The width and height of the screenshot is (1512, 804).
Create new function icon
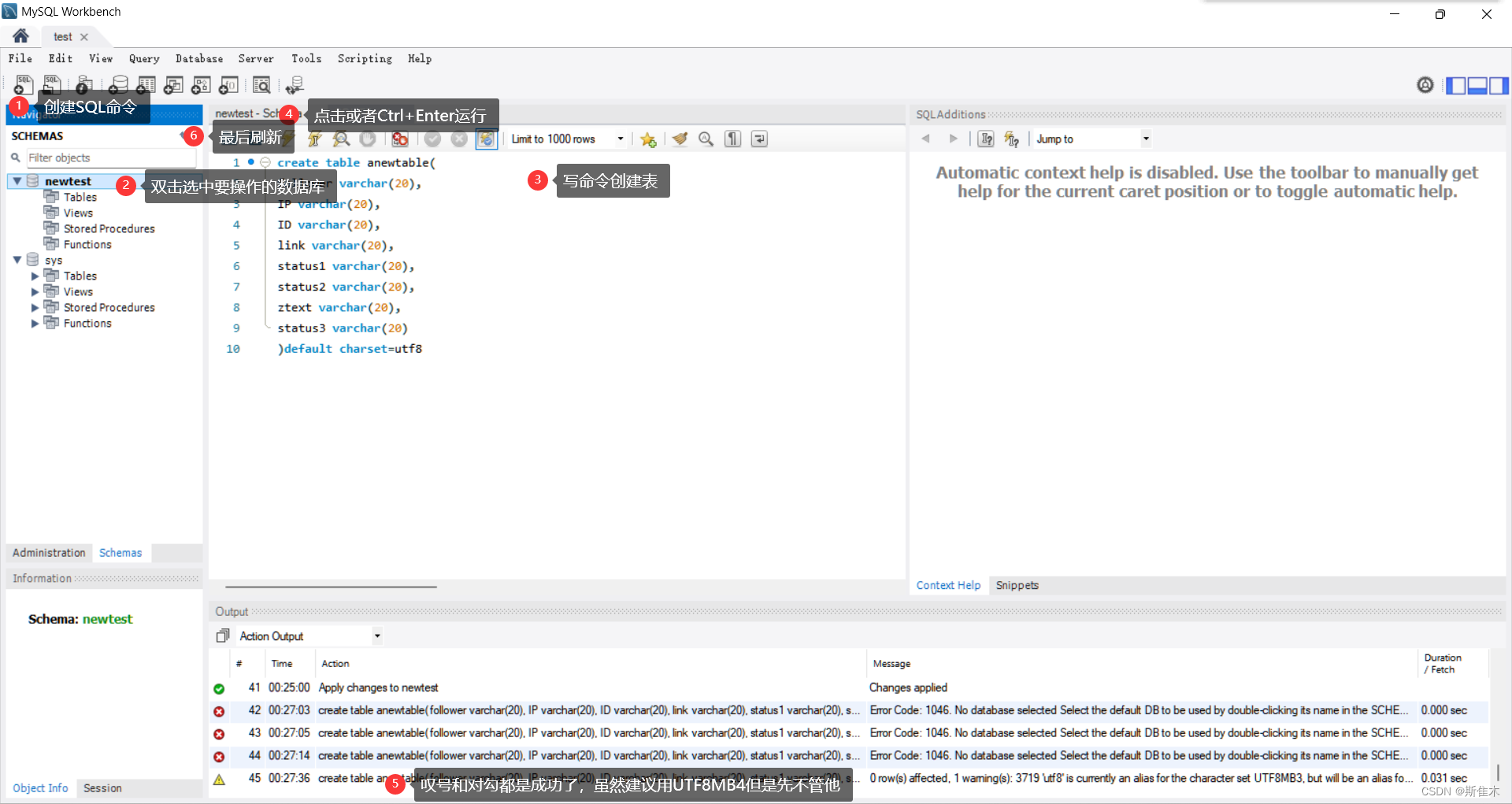pos(228,84)
